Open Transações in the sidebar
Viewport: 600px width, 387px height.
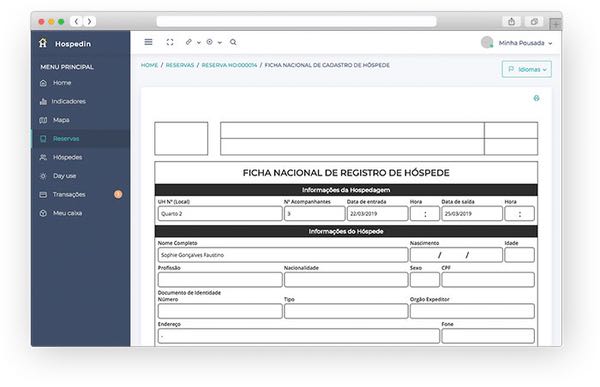point(80,194)
